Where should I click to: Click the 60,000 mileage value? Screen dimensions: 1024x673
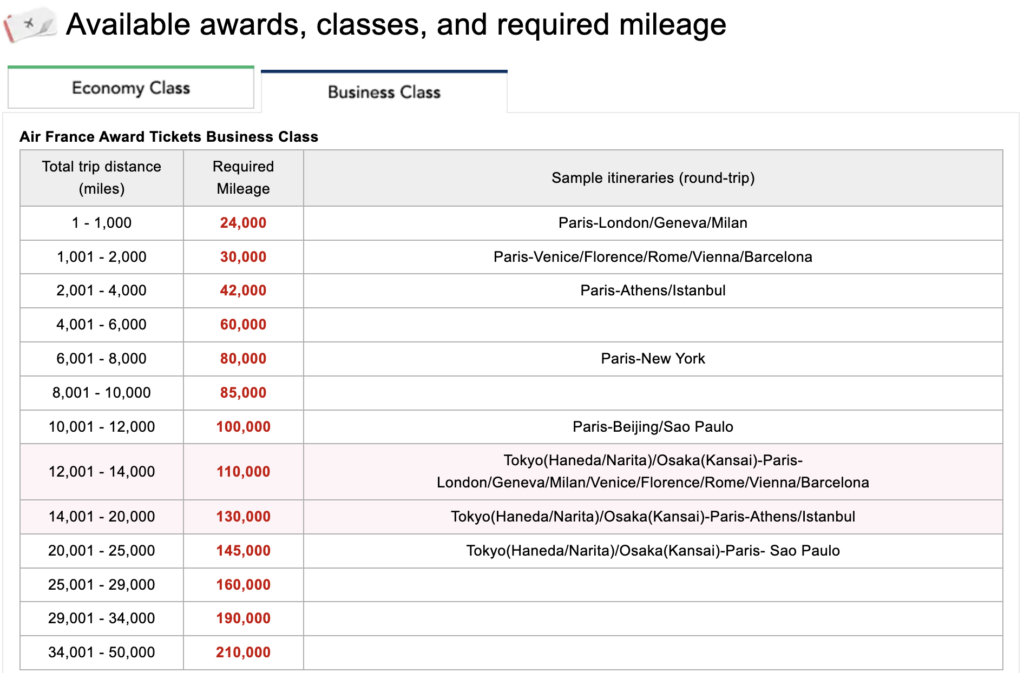tap(243, 324)
